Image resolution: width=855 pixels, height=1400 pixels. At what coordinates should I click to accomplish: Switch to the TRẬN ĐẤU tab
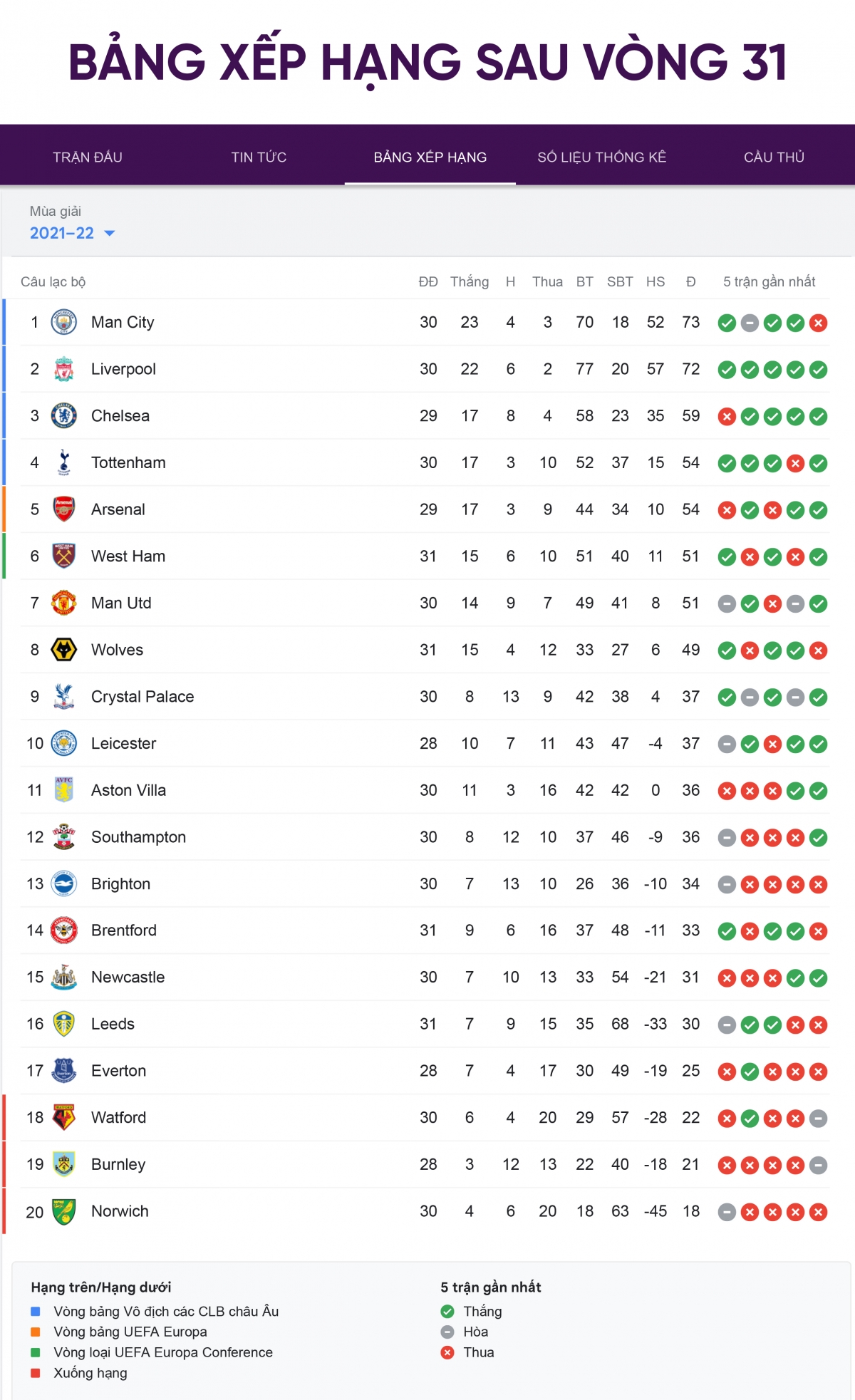click(88, 157)
